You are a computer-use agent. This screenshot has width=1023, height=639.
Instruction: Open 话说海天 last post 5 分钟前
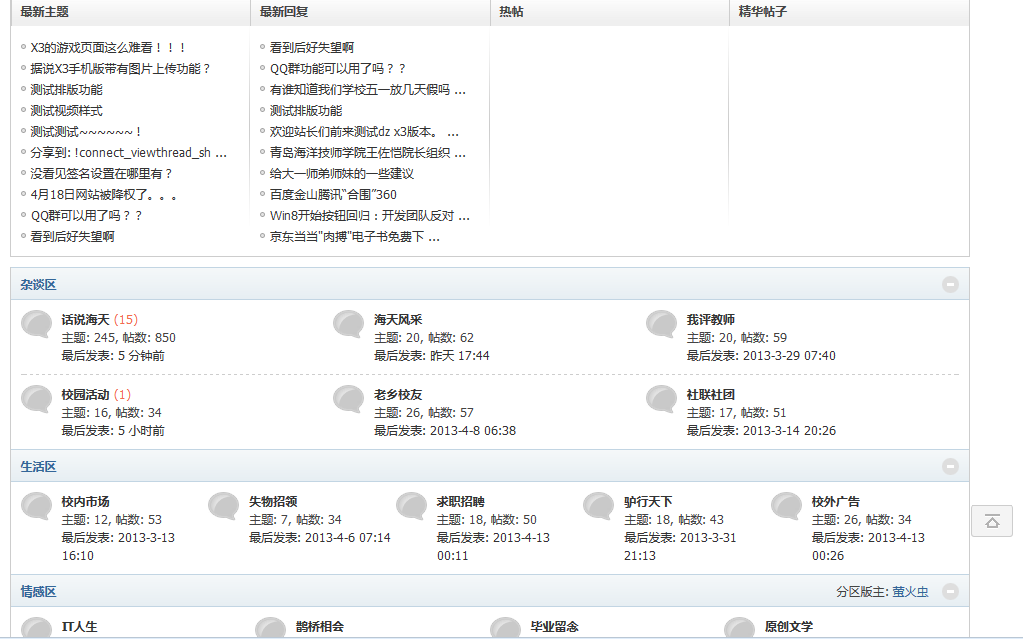(x=141, y=356)
